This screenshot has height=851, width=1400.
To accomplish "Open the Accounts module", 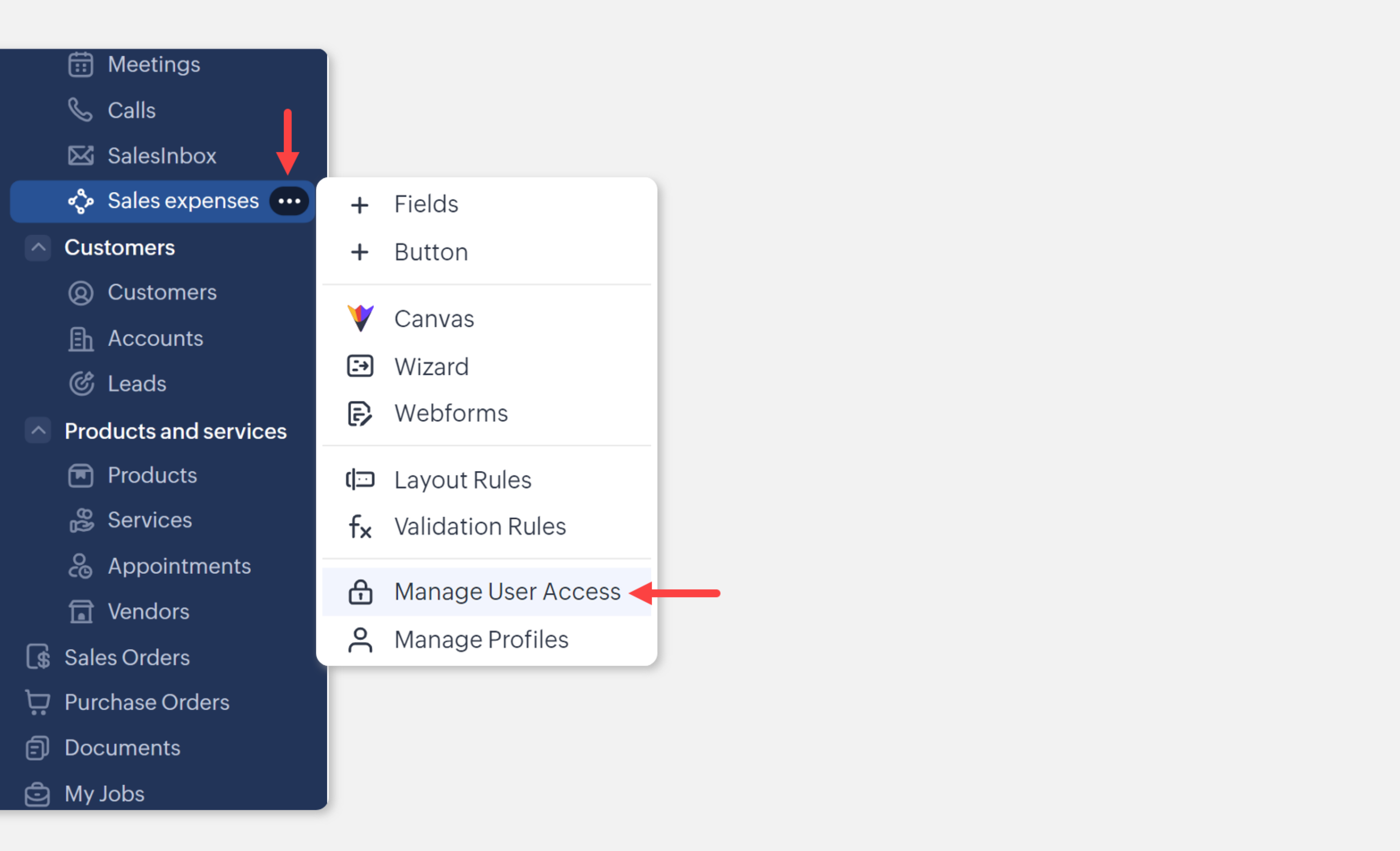I will click(155, 338).
